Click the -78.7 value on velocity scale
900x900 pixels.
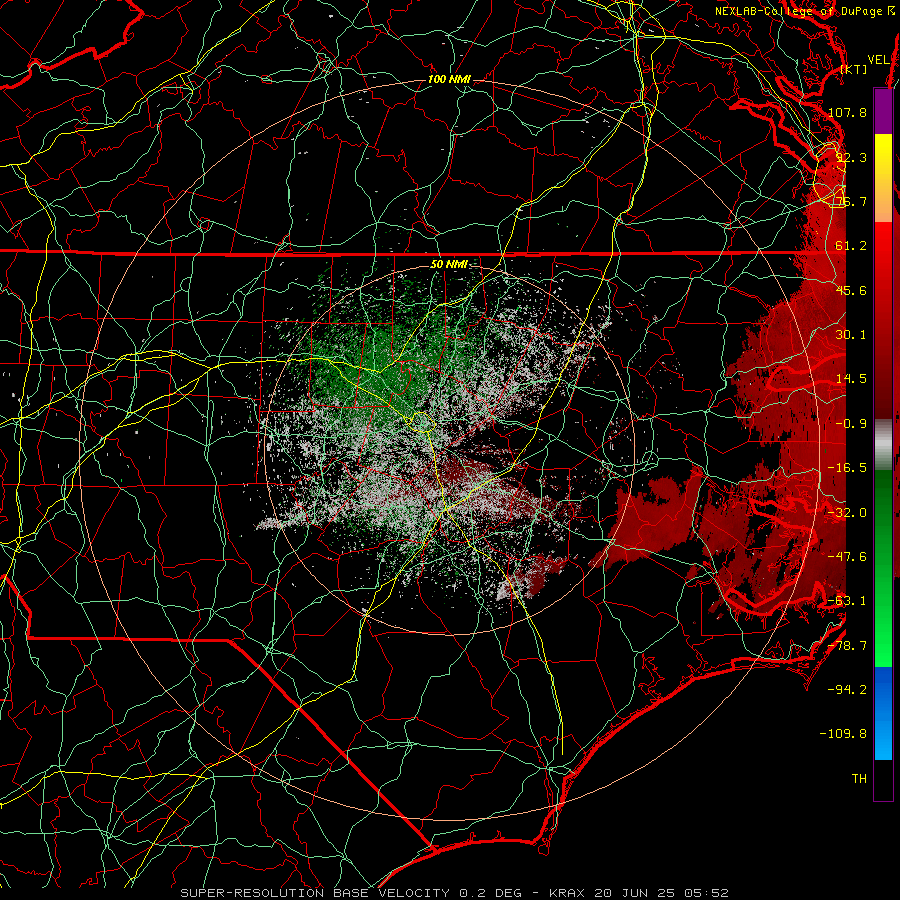point(847,646)
